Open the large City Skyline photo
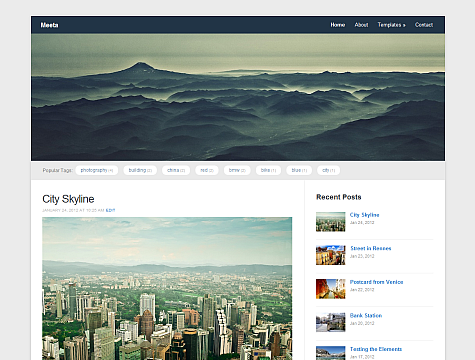The width and height of the screenshot is (475, 360). (167, 289)
